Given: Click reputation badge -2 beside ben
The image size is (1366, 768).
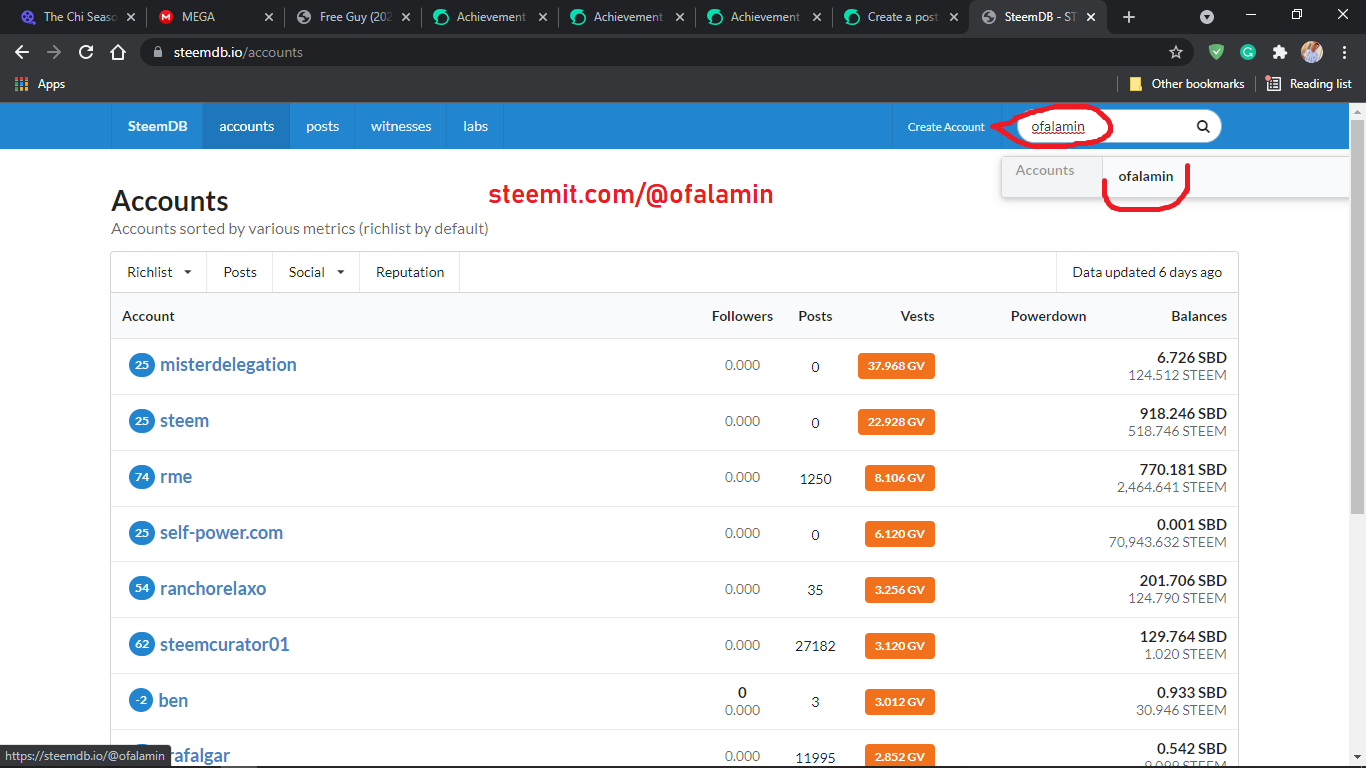Looking at the screenshot, I should point(142,701).
